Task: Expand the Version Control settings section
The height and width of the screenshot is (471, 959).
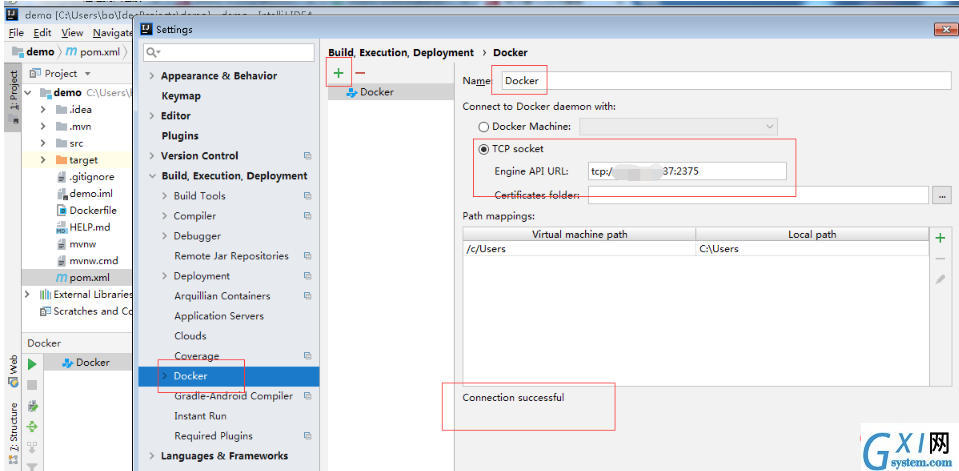Action: pos(152,156)
